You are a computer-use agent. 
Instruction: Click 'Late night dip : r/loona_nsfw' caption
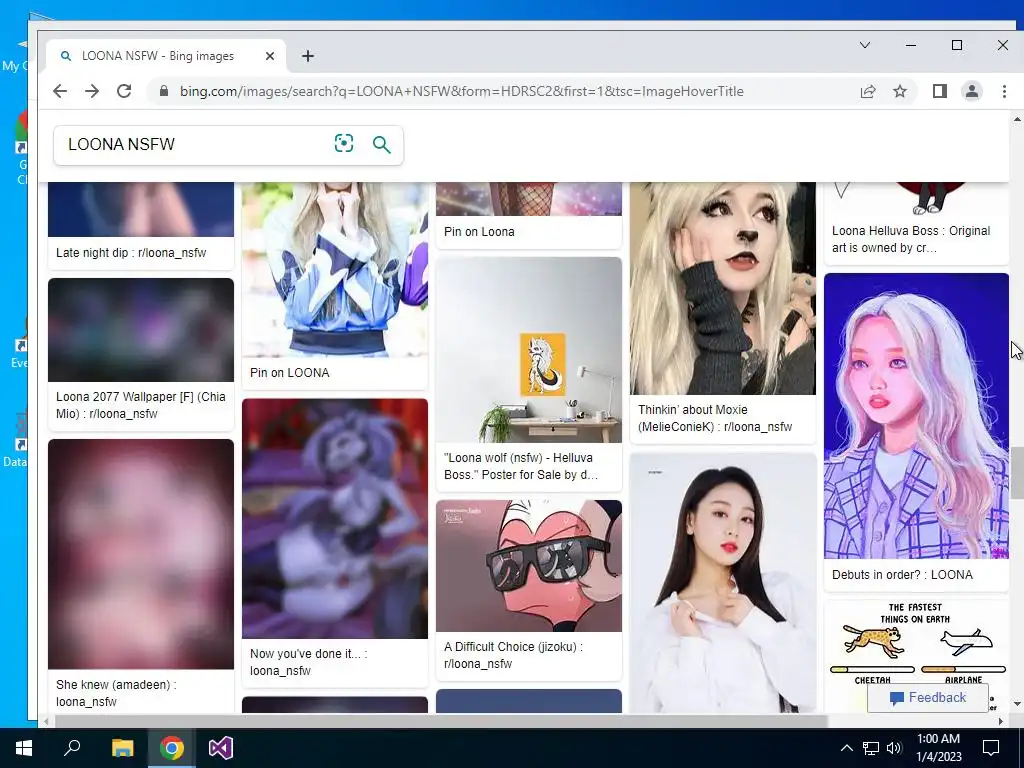coord(131,253)
